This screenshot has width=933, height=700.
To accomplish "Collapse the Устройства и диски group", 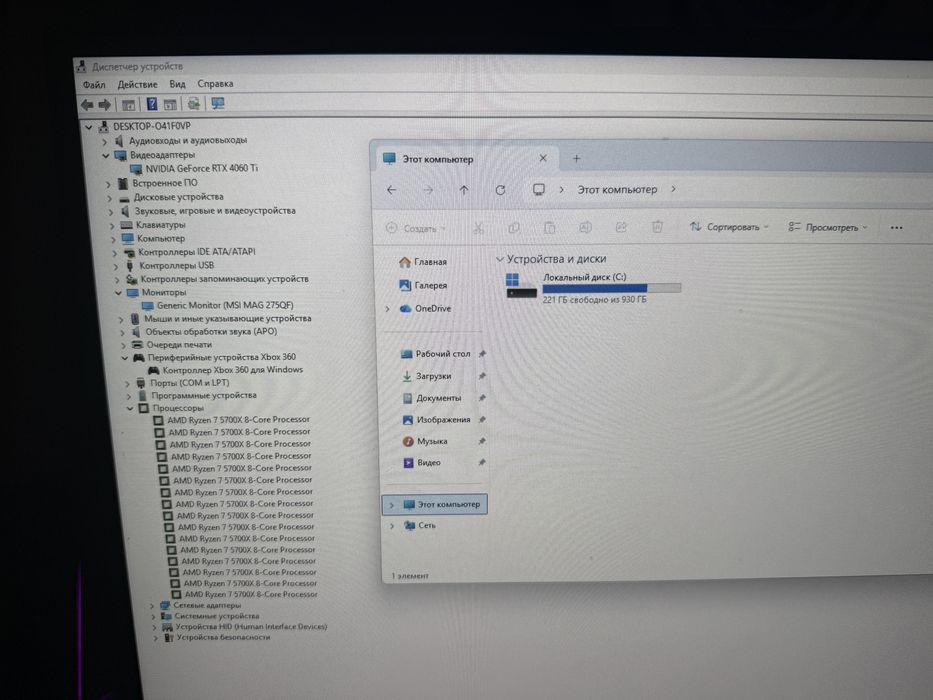I will pos(500,260).
